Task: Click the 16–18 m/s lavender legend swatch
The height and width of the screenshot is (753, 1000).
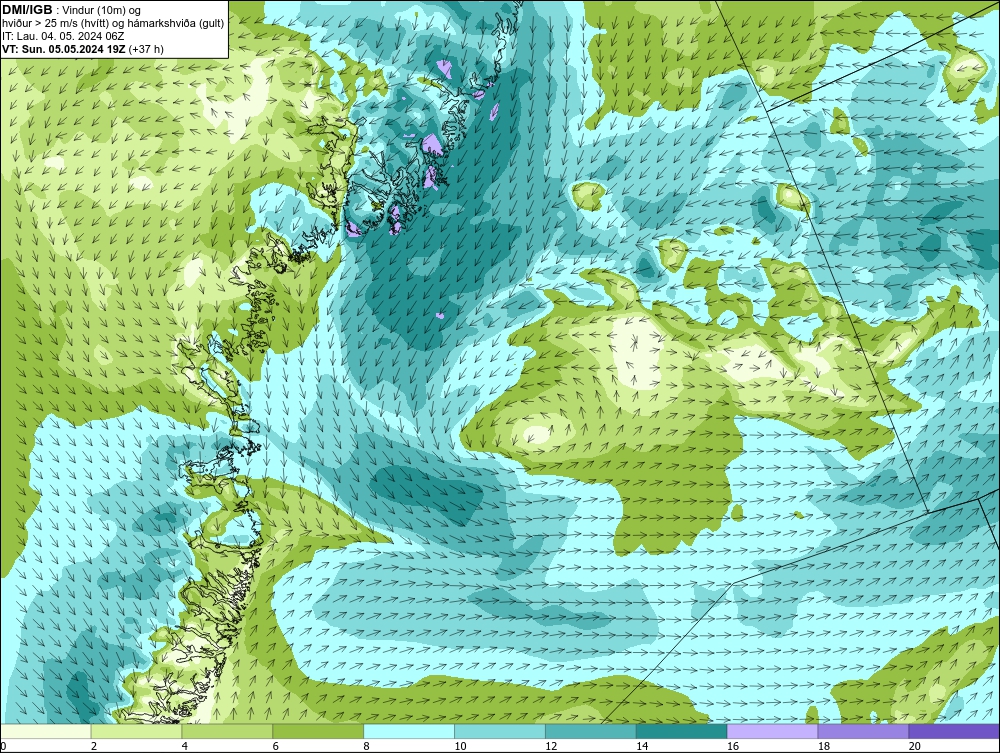Action: tap(772, 731)
